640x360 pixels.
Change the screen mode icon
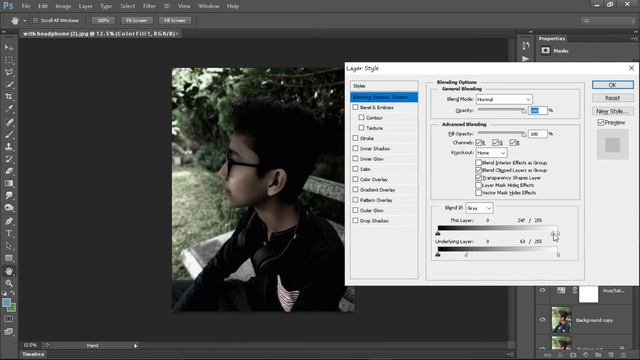pyautogui.click(x=9, y=332)
